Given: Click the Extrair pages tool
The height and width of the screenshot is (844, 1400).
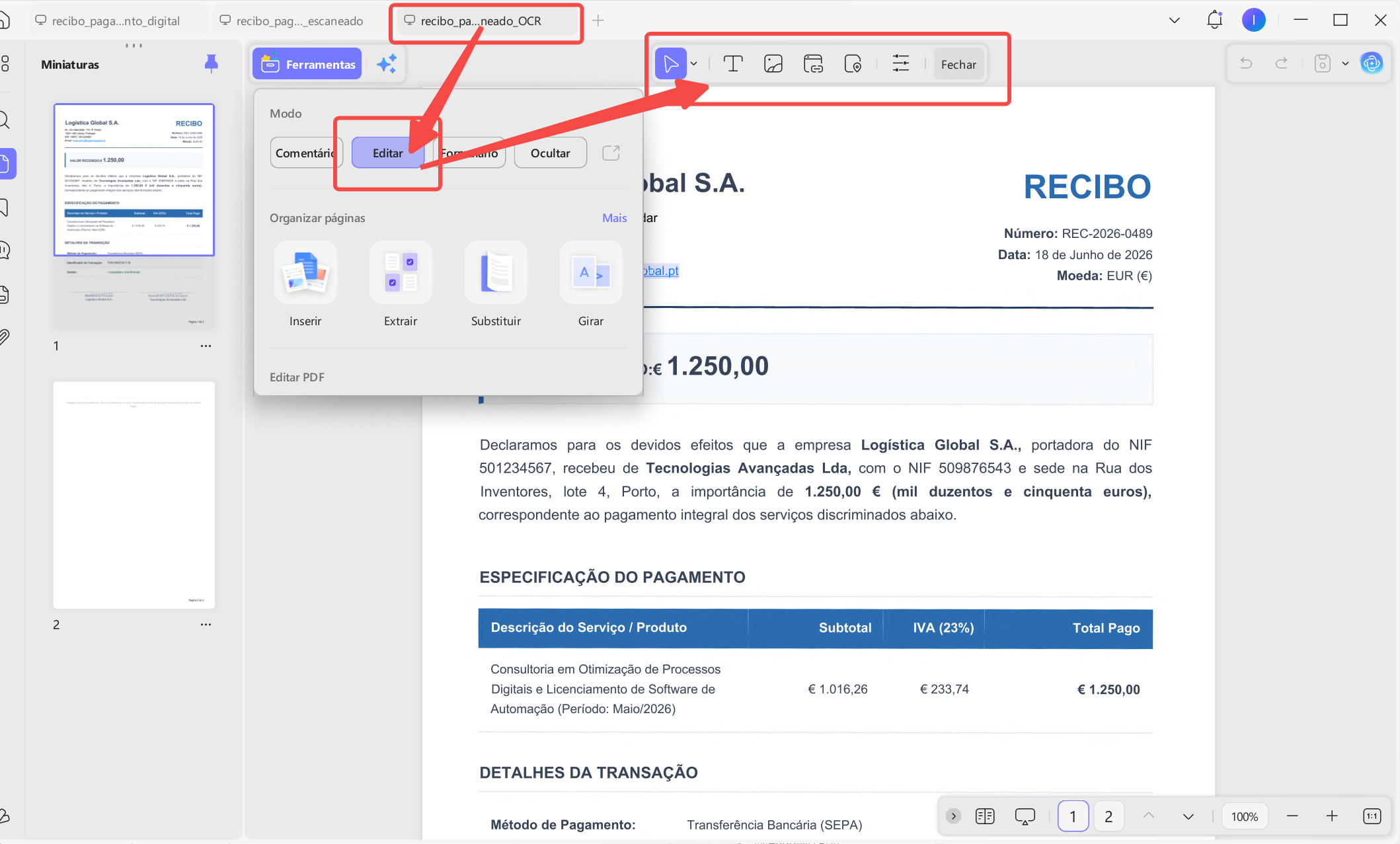Looking at the screenshot, I should (401, 285).
